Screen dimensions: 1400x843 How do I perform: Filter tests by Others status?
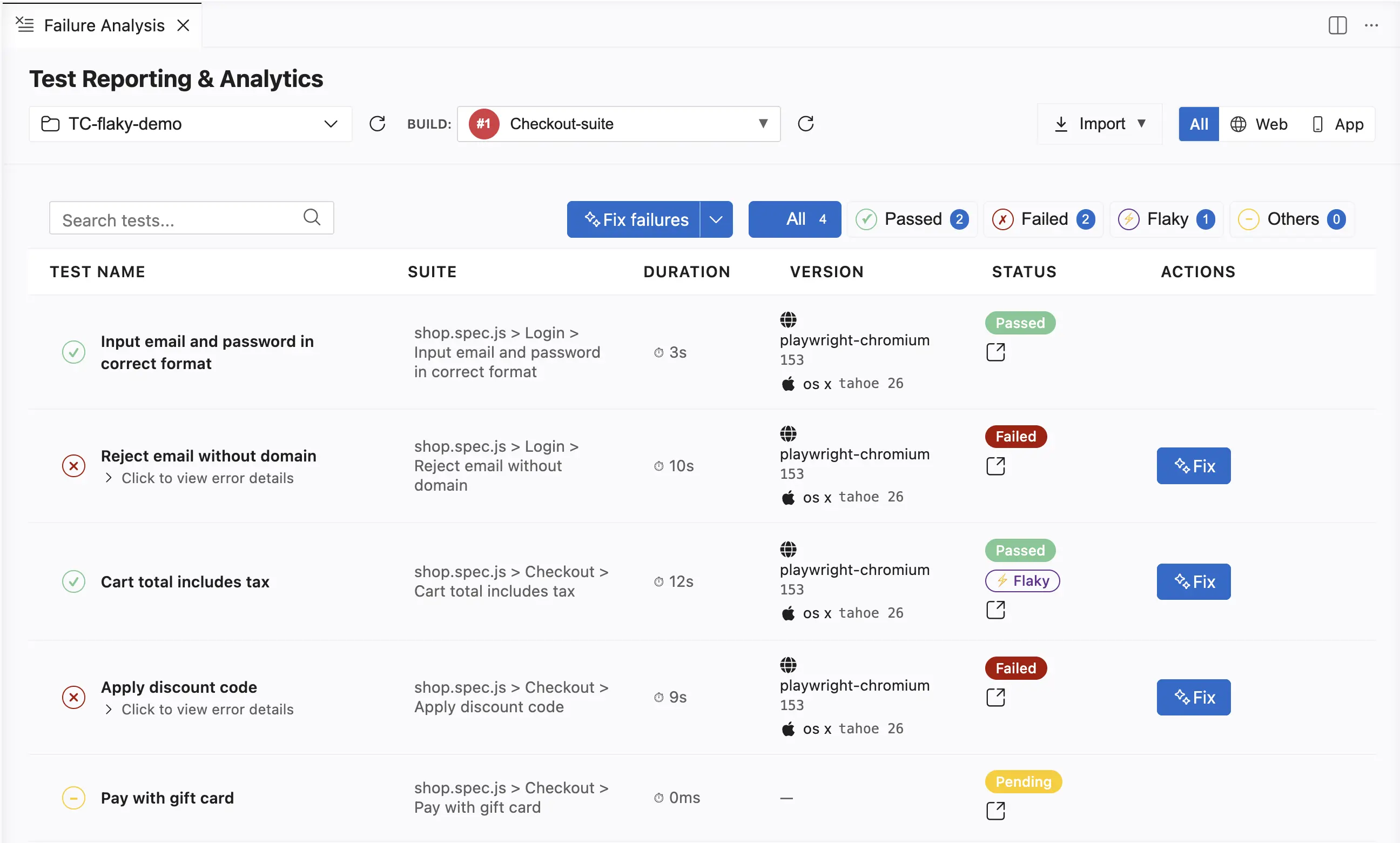click(1291, 219)
